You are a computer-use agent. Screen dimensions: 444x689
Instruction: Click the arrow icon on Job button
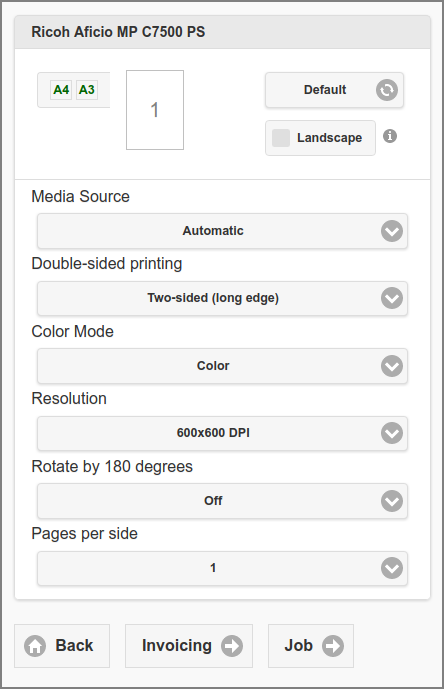coord(333,646)
